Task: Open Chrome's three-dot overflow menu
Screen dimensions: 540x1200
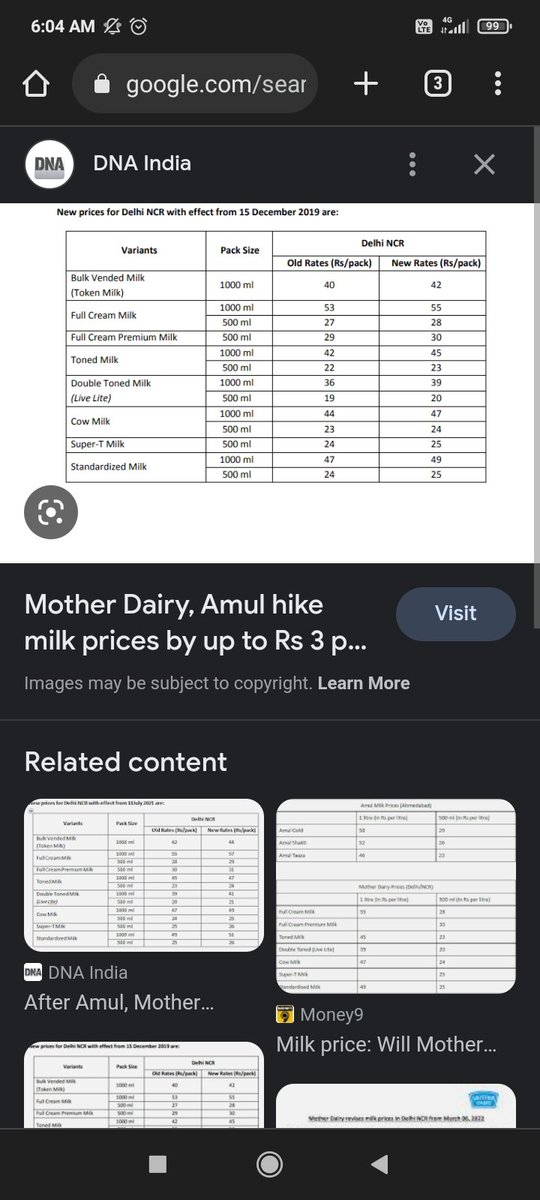Action: [x=497, y=84]
